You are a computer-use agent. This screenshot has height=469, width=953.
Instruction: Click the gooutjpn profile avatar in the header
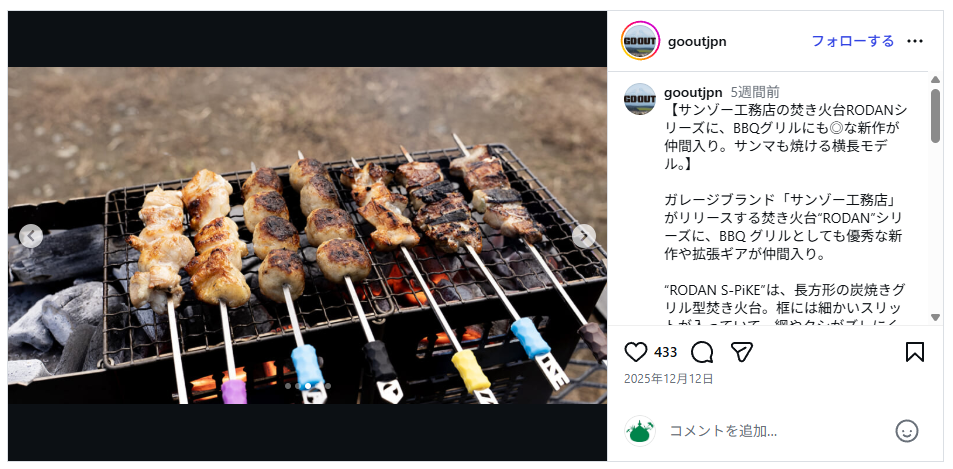coord(640,41)
